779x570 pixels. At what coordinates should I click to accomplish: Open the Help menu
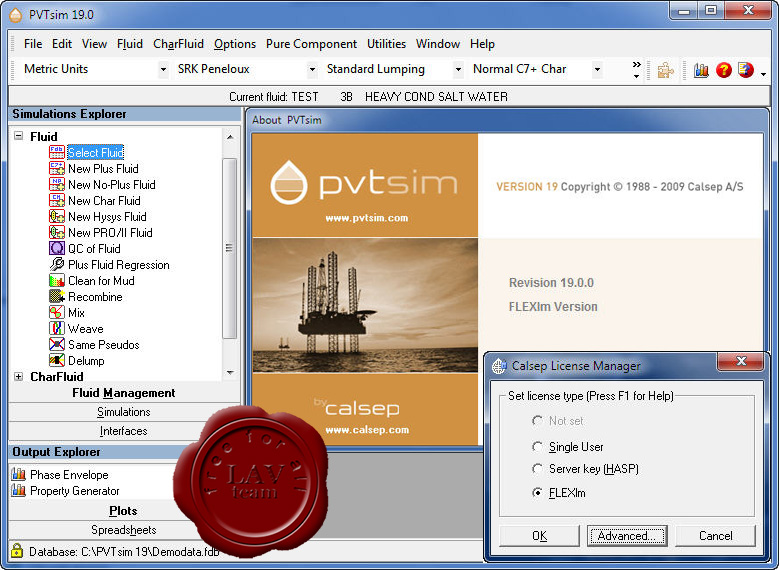(x=482, y=44)
